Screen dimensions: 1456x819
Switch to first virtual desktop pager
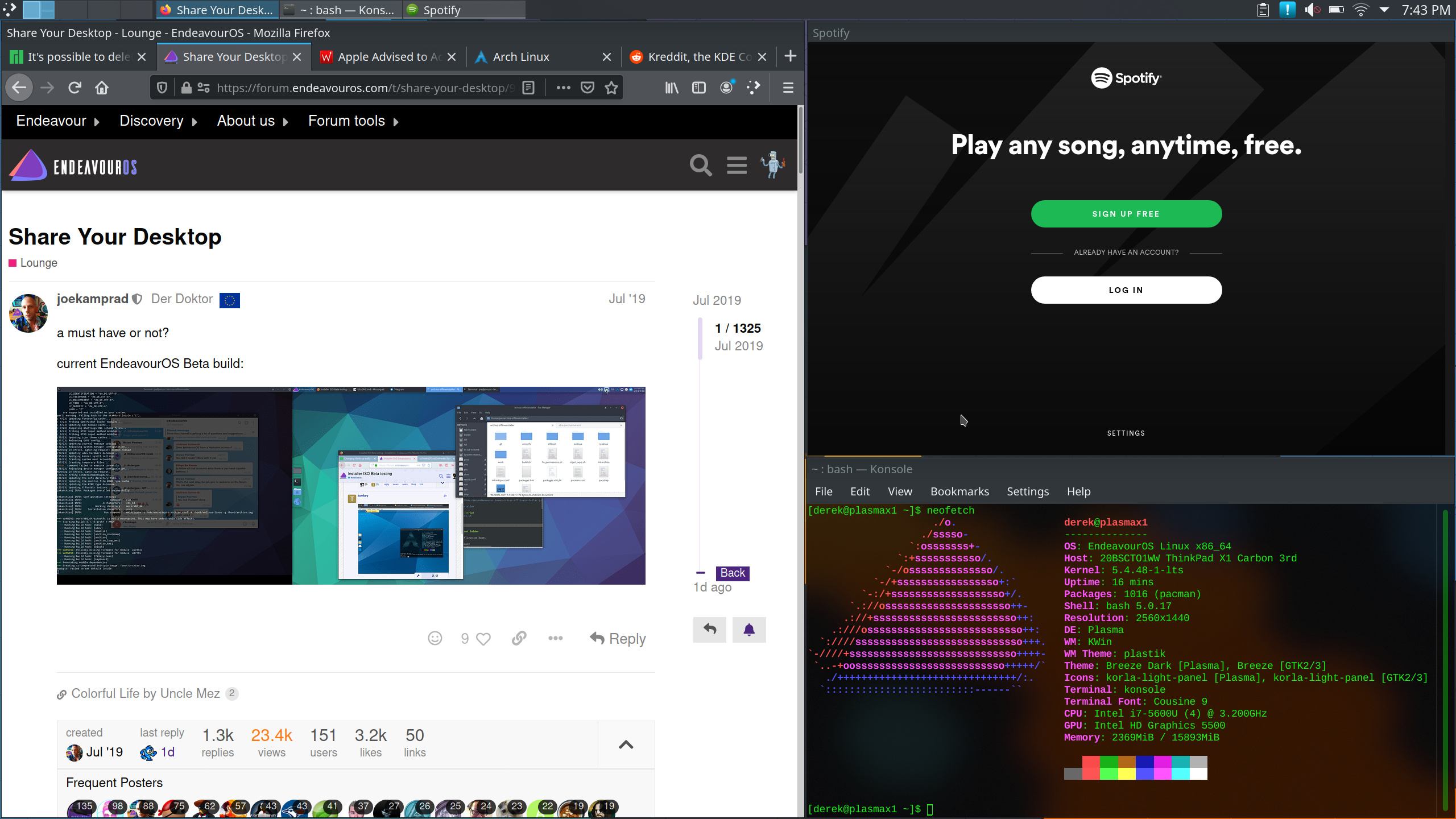tap(39, 10)
